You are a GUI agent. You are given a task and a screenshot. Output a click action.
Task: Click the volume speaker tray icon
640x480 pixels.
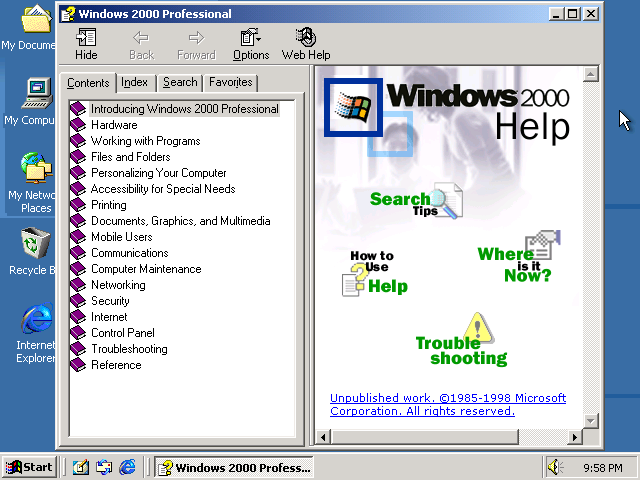tap(555, 467)
